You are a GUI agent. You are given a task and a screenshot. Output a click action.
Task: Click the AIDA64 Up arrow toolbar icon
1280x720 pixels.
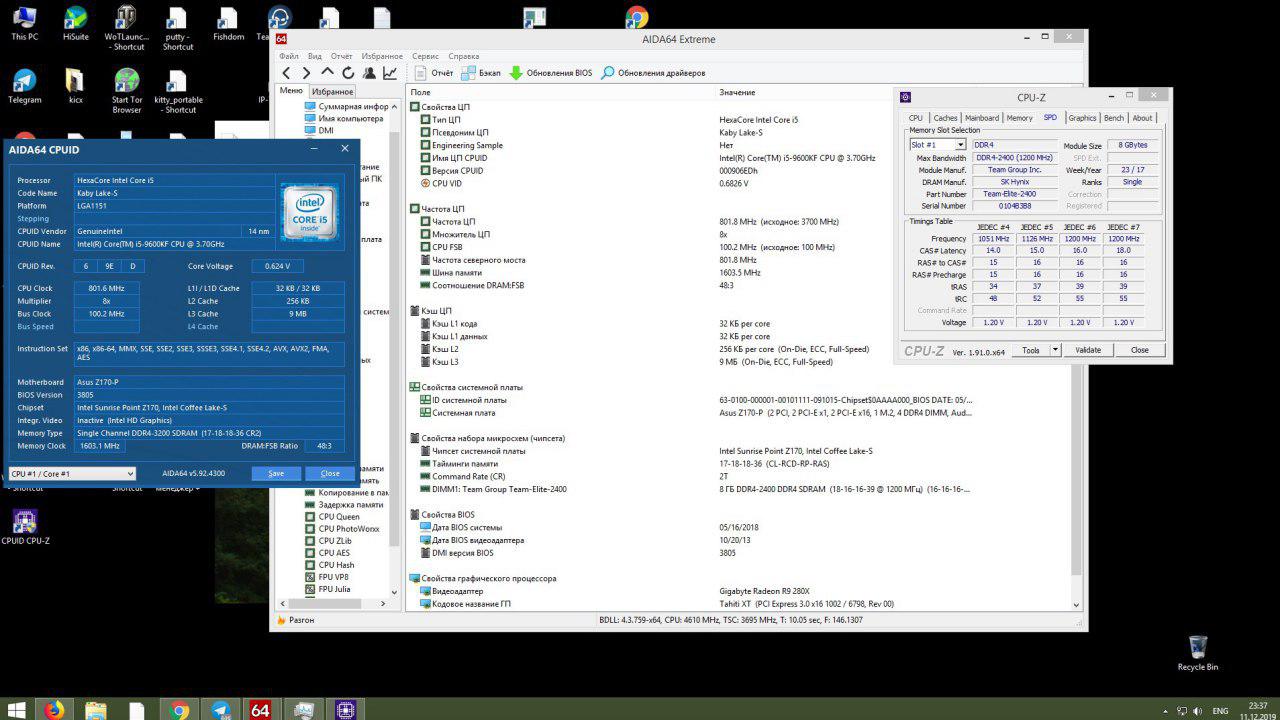click(x=327, y=73)
